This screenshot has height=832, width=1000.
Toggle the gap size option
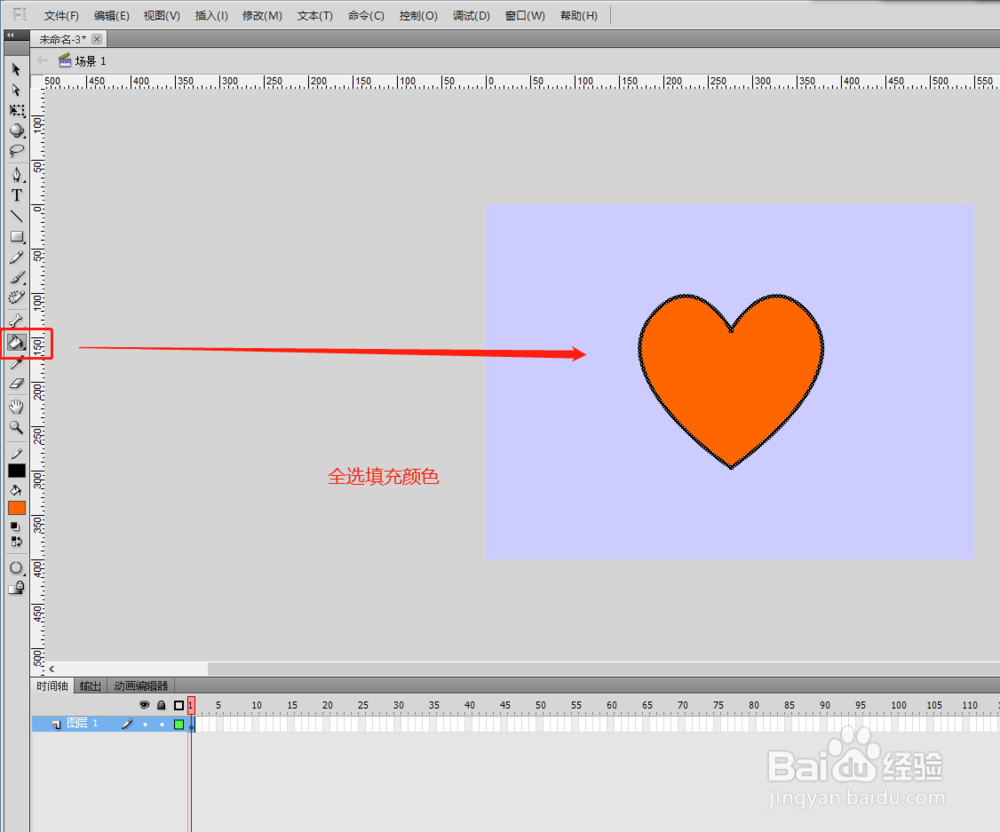click(17, 568)
